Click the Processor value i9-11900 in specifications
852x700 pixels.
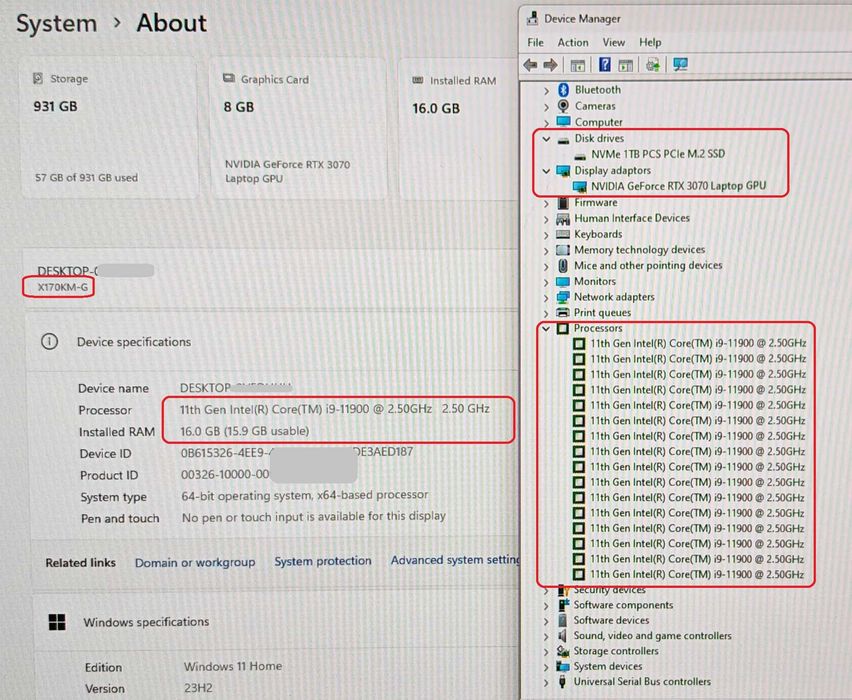click(335, 409)
